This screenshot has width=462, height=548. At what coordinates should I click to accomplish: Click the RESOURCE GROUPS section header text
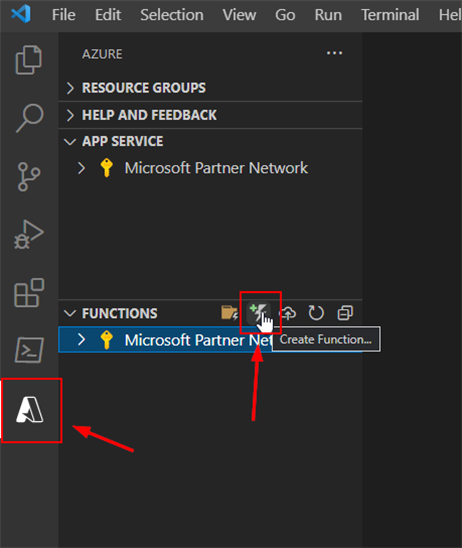144,88
